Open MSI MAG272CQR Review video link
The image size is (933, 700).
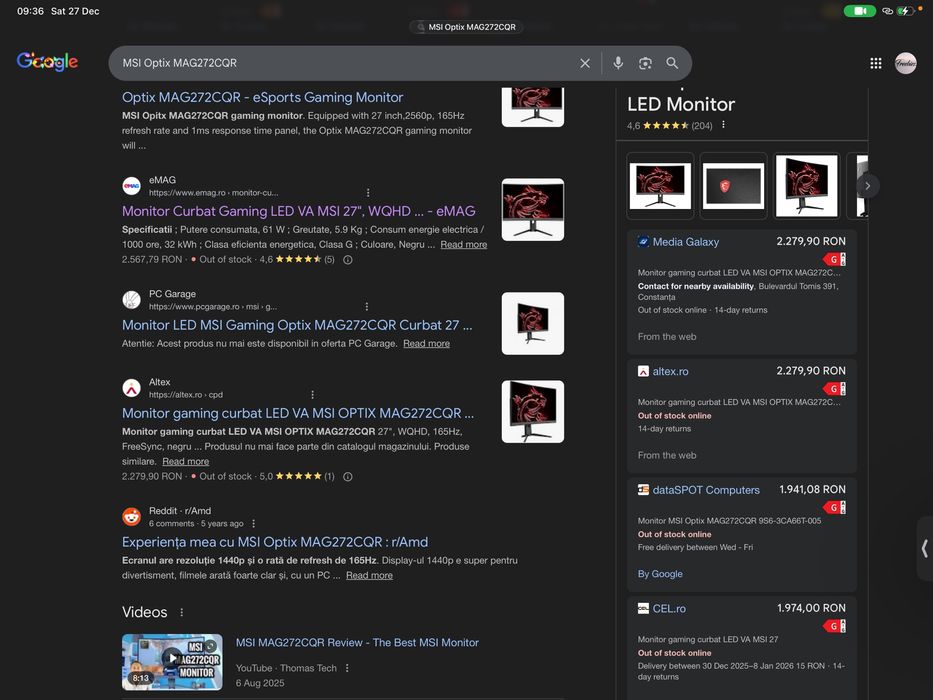(x=357, y=642)
